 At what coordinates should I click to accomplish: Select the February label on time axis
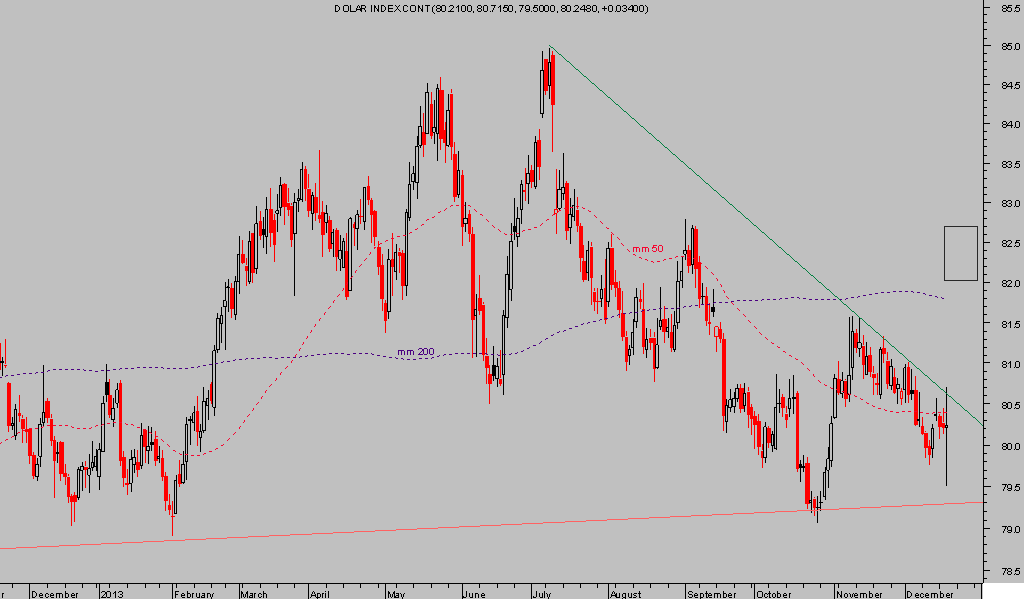click(196, 593)
